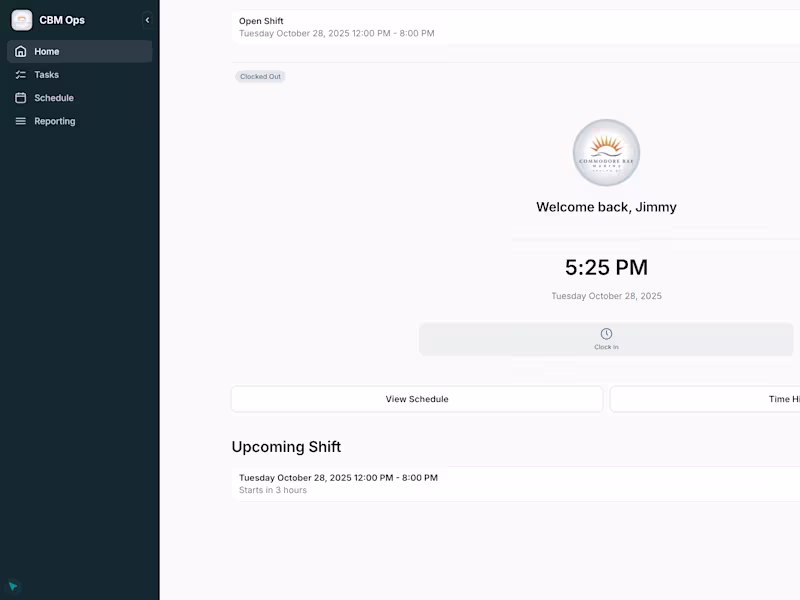Click the Clocked Out status badge

point(260,75)
